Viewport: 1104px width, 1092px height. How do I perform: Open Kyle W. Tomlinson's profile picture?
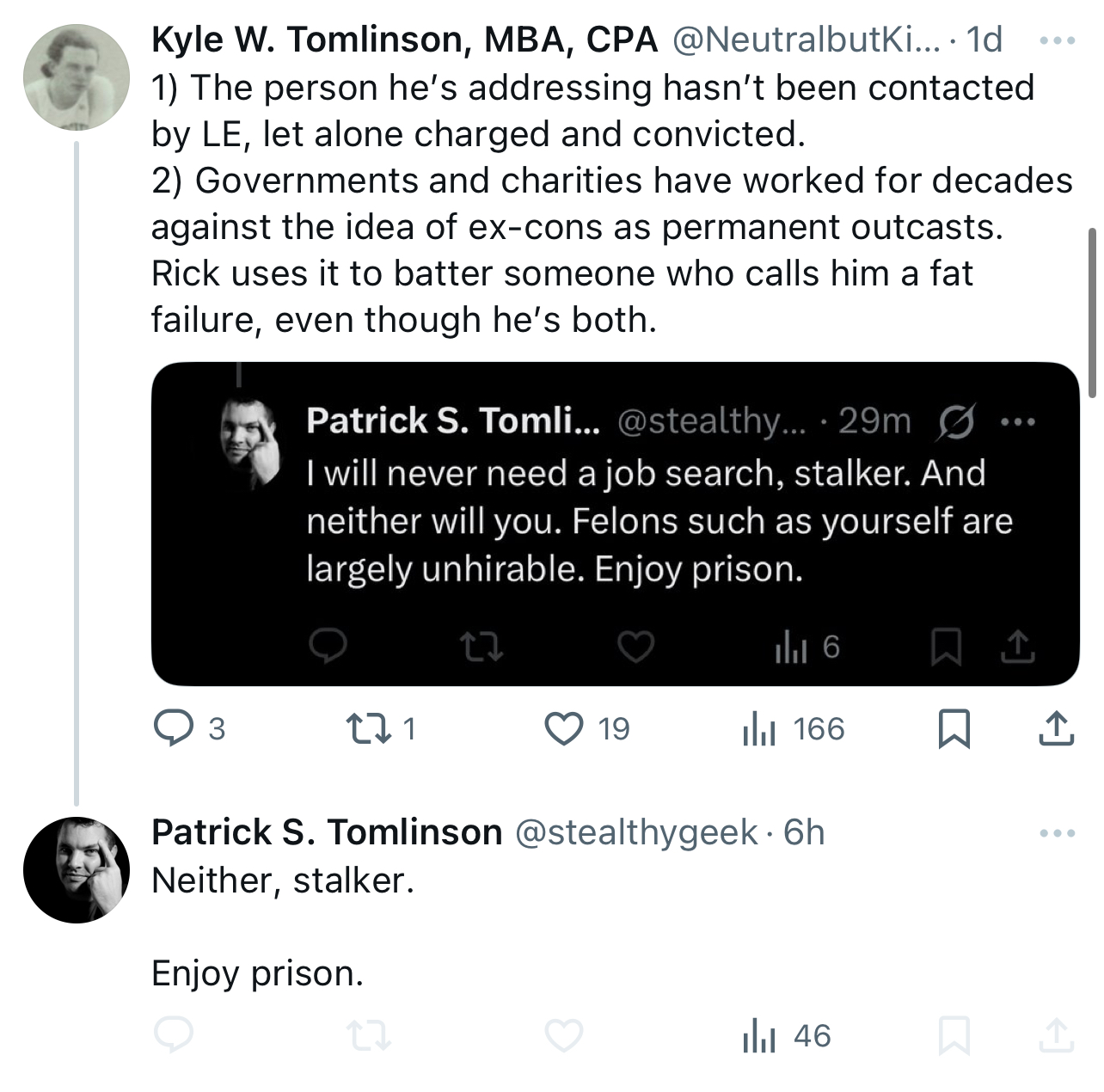pyautogui.click(x=77, y=77)
